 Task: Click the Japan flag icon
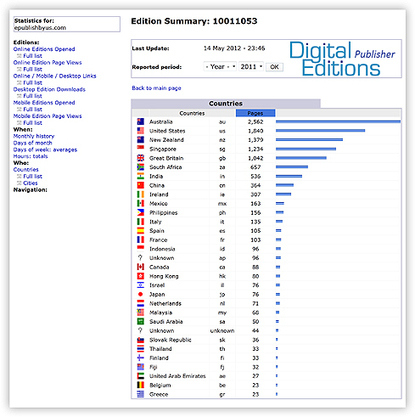click(x=140, y=294)
